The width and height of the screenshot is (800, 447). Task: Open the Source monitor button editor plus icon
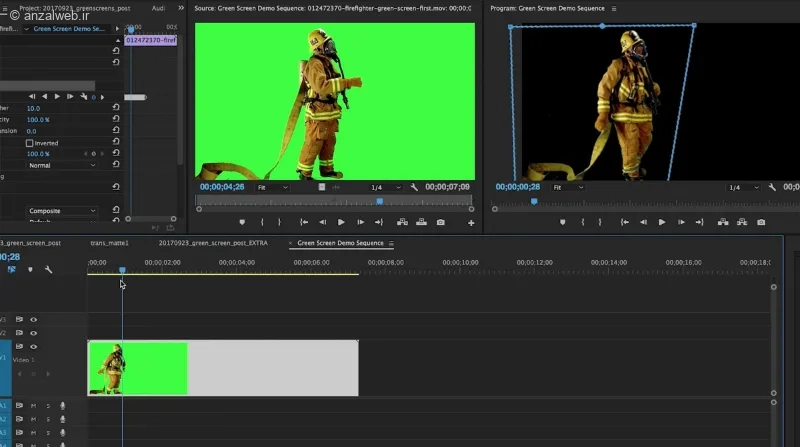tap(471, 222)
